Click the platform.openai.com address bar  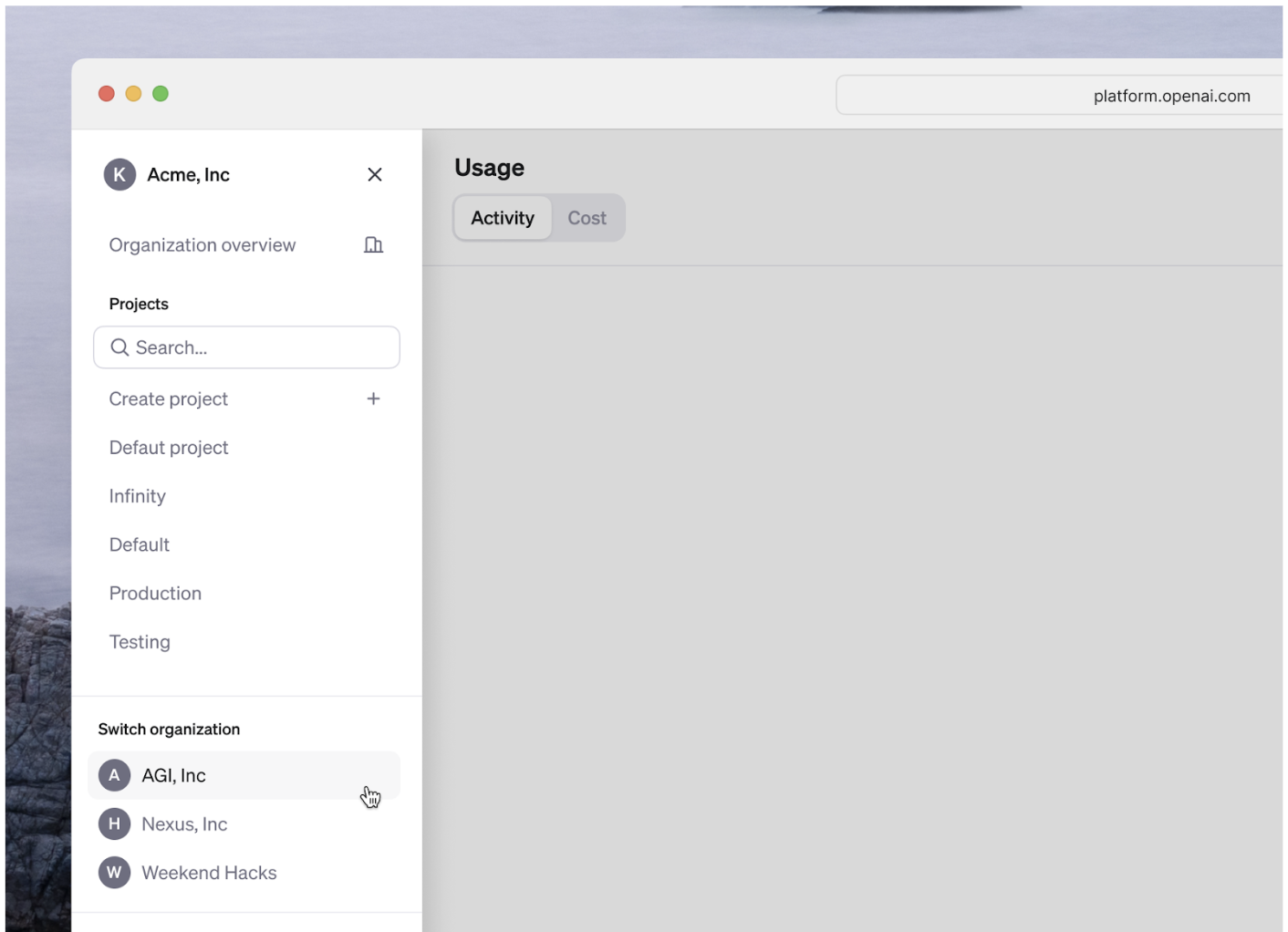[x=1060, y=95]
